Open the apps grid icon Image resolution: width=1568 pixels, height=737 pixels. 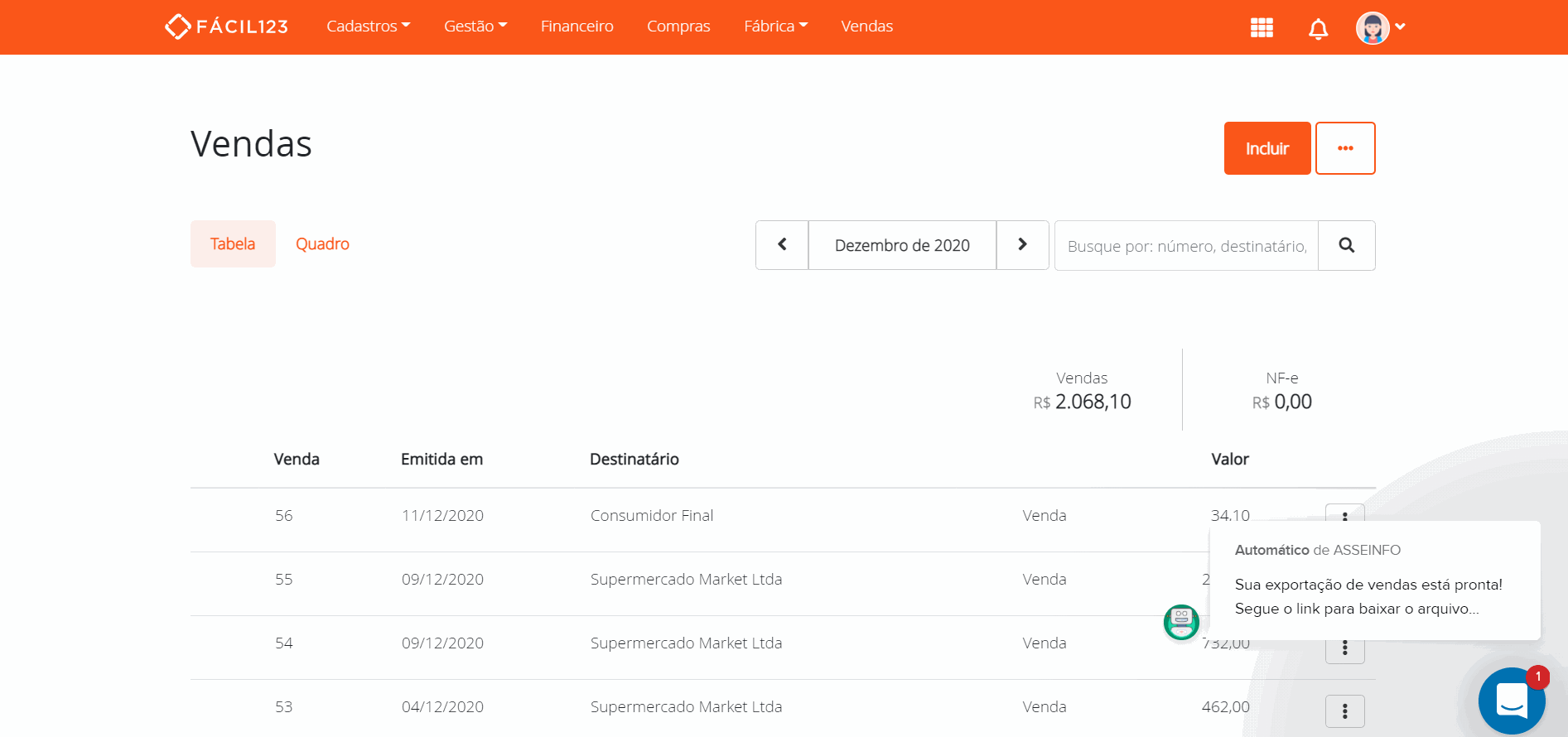click(1262, 27)
